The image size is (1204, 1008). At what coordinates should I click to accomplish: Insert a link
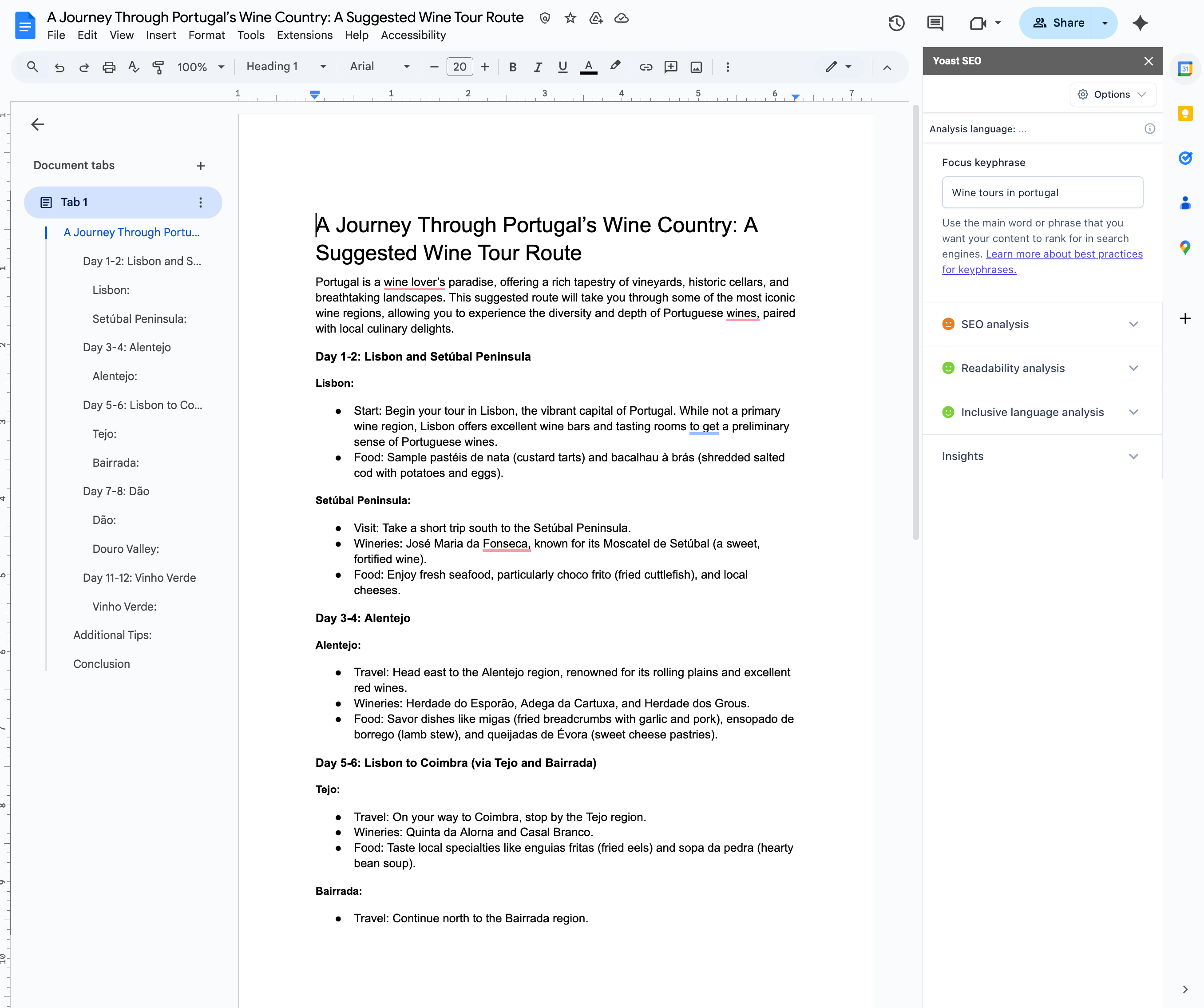click(646, 67)
